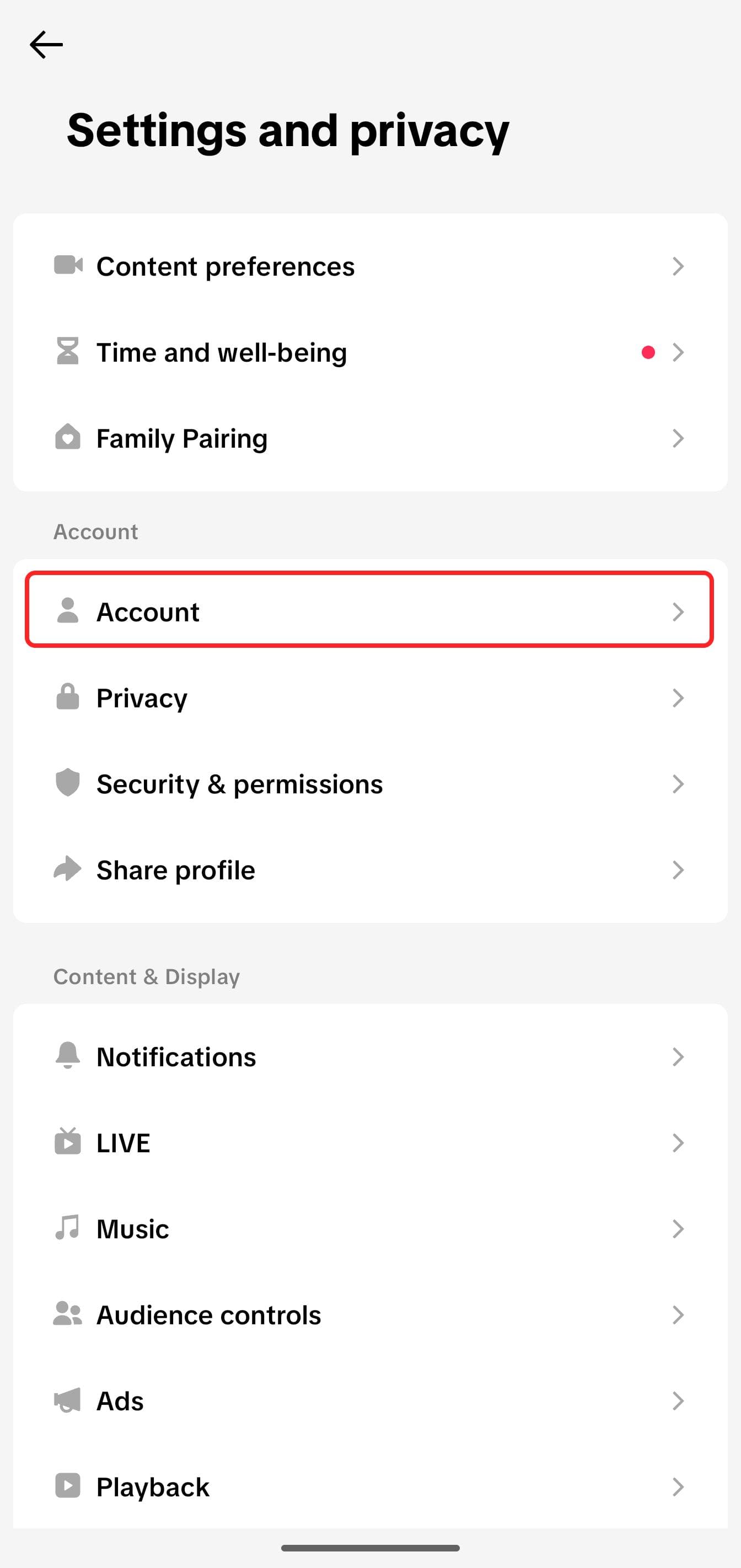Click the video camera icon for Content preferences

tap(68, 266)
